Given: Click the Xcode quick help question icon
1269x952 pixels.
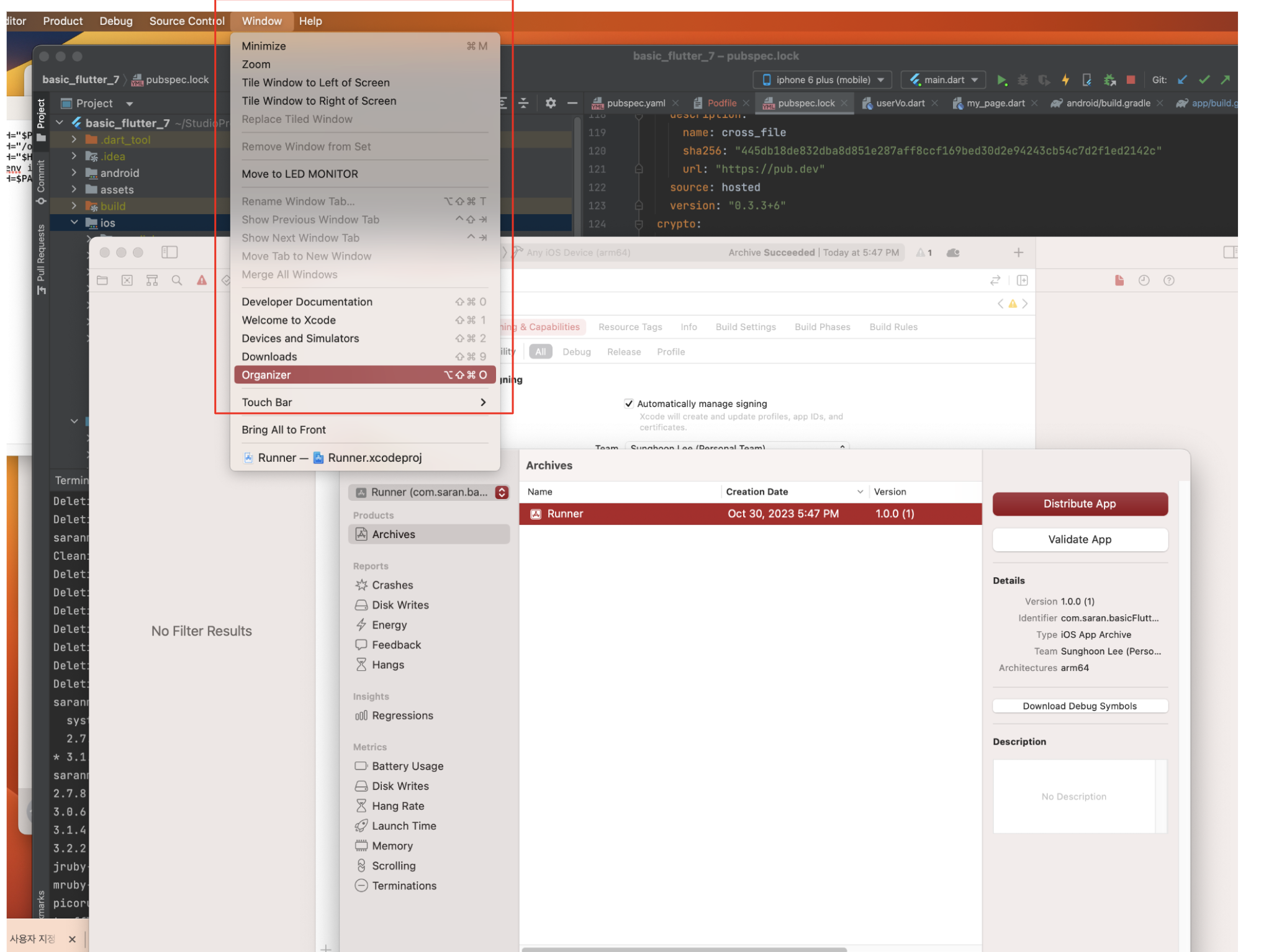Looking at the screenshot, I should pyautogui.click(x=1168, y=281).
